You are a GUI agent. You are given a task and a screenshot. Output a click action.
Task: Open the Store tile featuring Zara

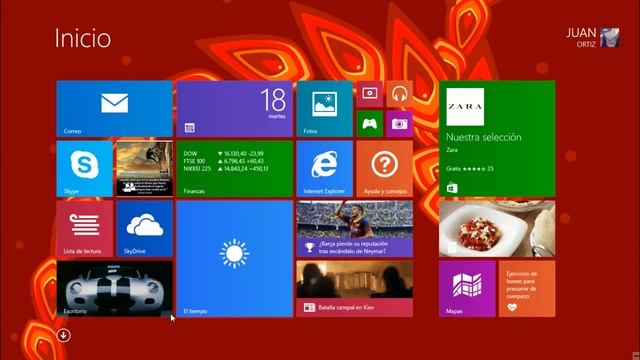497,139
